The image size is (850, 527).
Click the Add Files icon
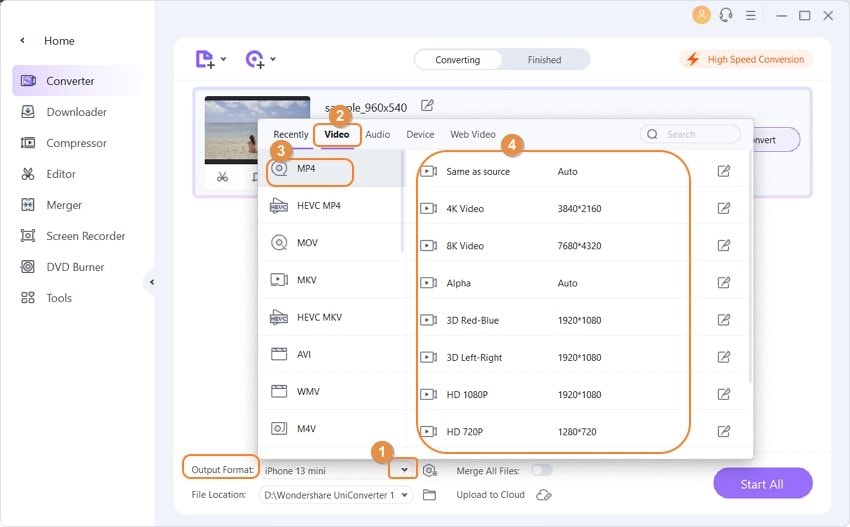204,59
